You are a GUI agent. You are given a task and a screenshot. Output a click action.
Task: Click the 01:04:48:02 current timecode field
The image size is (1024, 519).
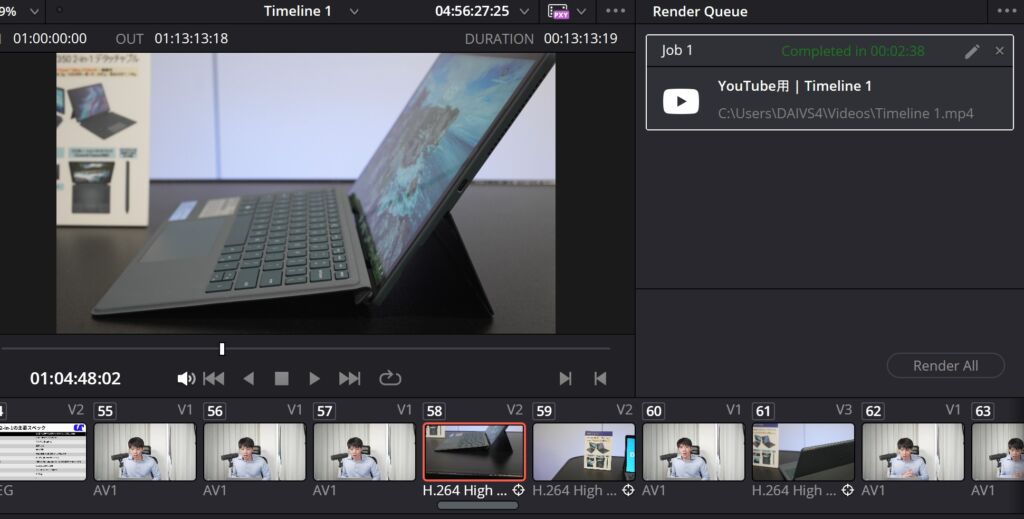click(75, 379)
